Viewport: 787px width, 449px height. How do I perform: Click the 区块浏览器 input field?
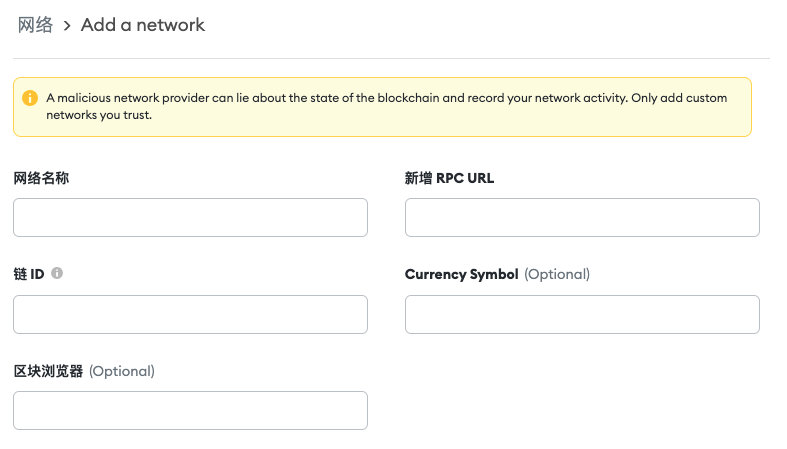(x=190, y=410)
